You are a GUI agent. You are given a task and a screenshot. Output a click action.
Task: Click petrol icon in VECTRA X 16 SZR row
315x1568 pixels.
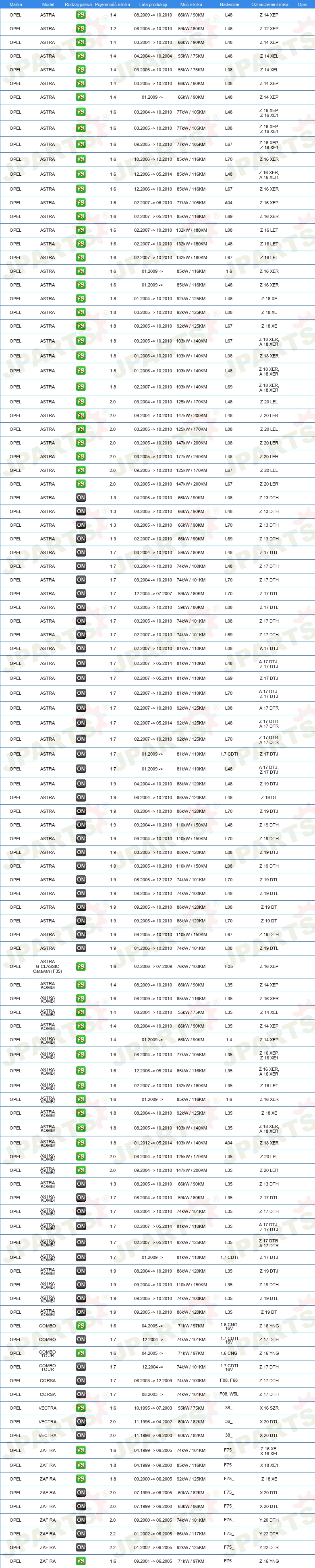(x=80, y=1408)
